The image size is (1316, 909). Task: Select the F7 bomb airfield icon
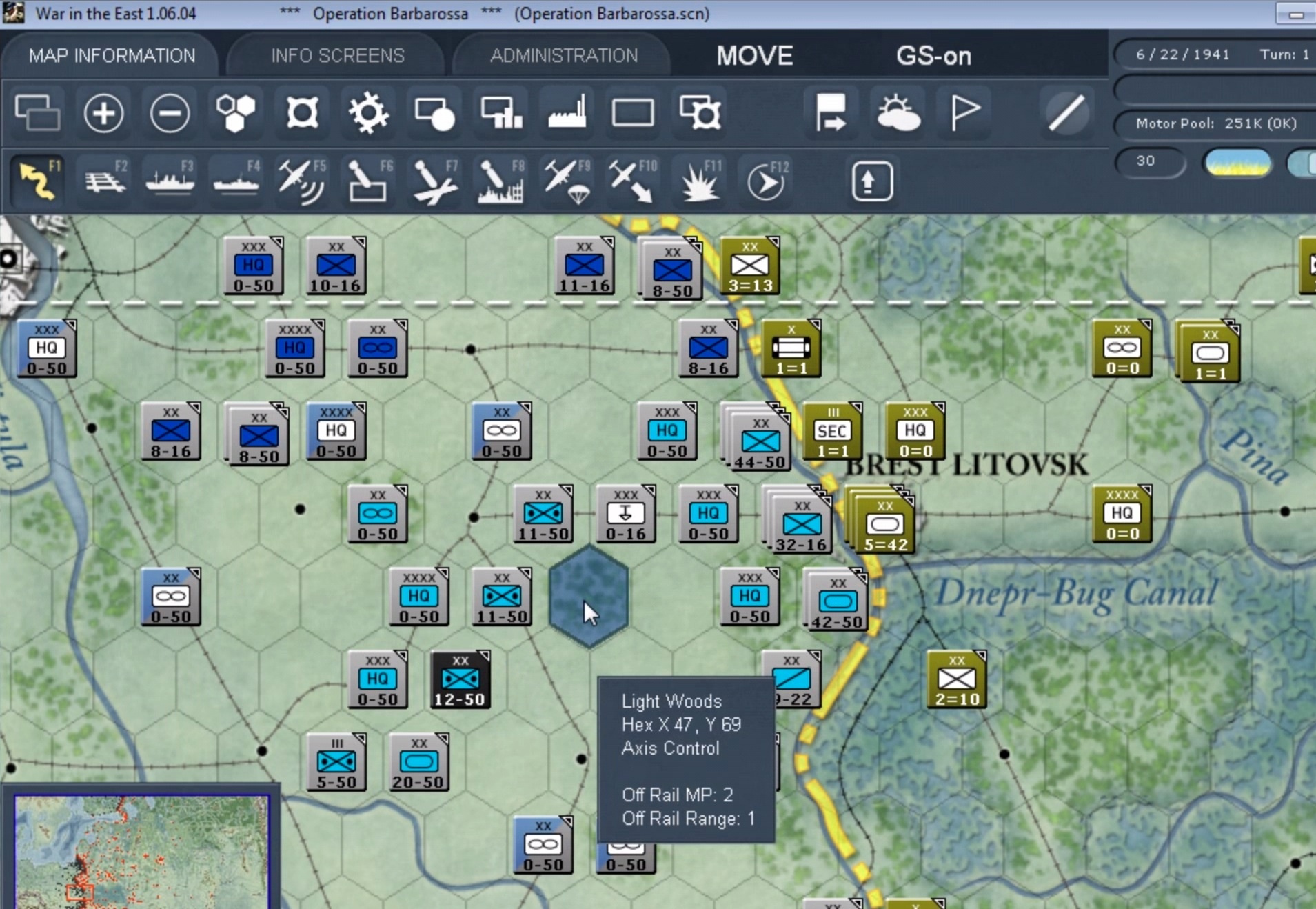pyautogui.click(x=436, y=181)
